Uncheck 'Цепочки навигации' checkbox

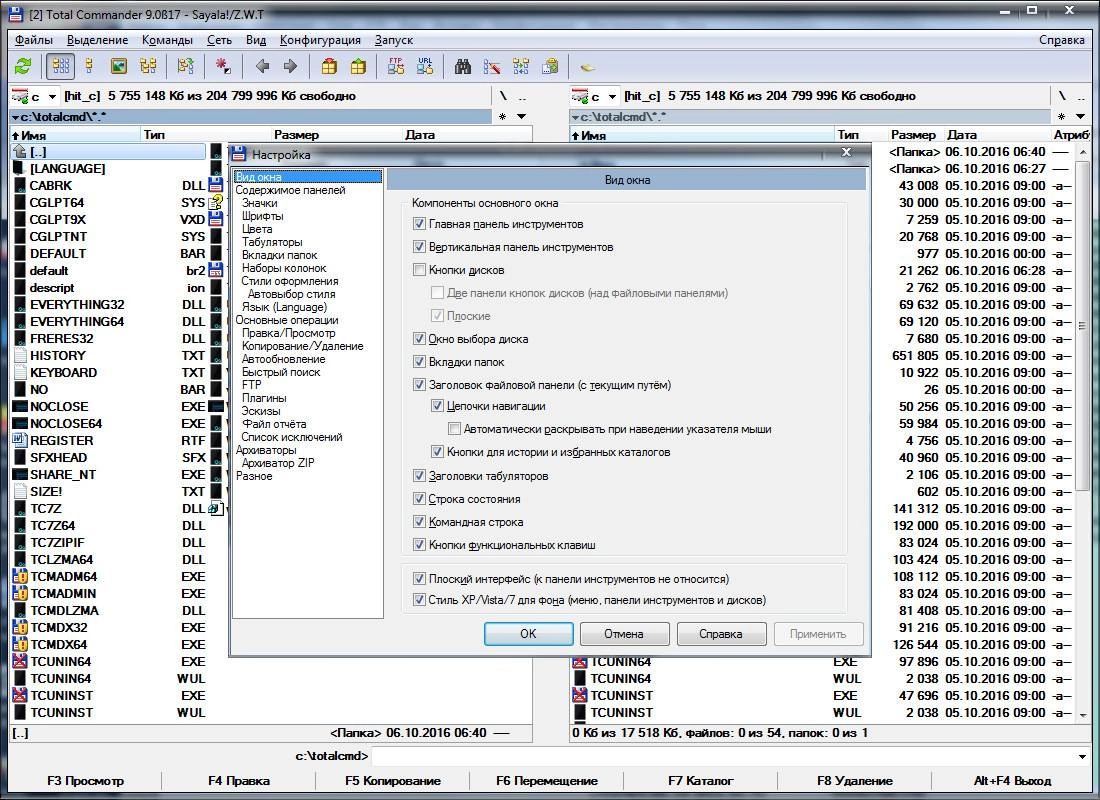pyautogui.click(x=437, y=406)
